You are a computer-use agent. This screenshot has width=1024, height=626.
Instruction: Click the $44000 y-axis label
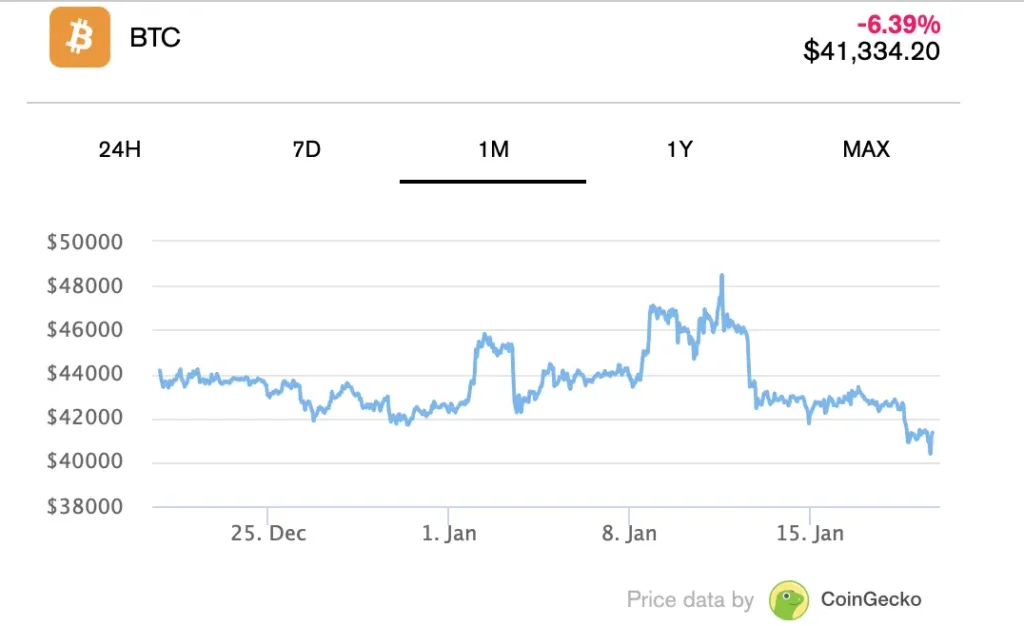coord(84,374)
